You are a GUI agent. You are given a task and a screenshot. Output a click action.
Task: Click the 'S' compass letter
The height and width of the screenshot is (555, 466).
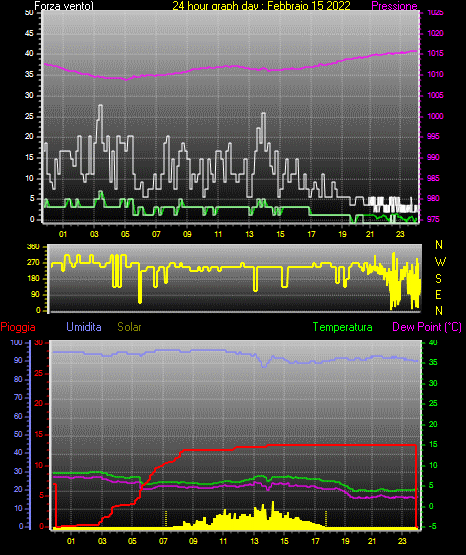pyautogui.click(x=438, y=279)
